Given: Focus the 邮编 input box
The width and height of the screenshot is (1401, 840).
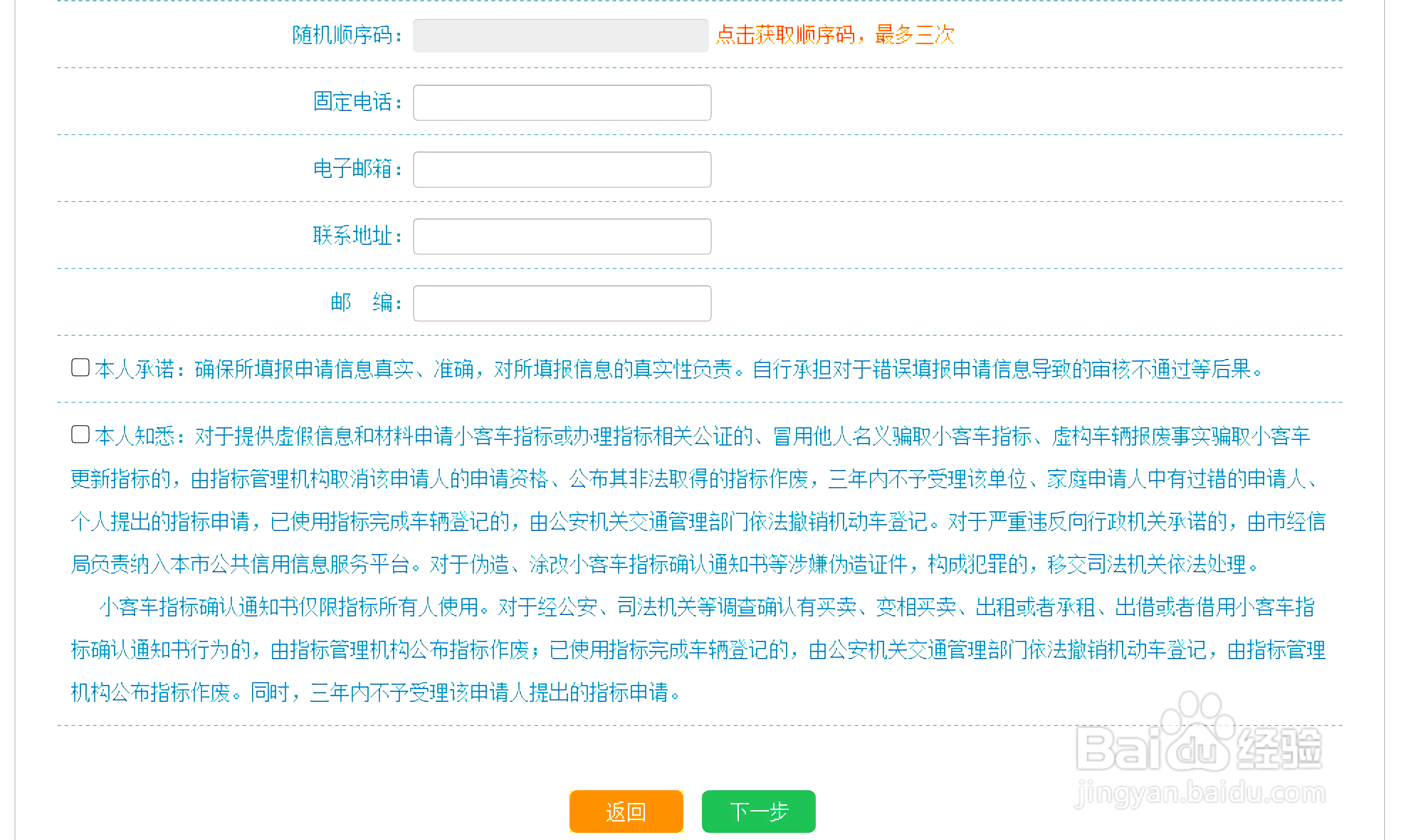Looking at the screenshot, I should [x=562, y=303].
